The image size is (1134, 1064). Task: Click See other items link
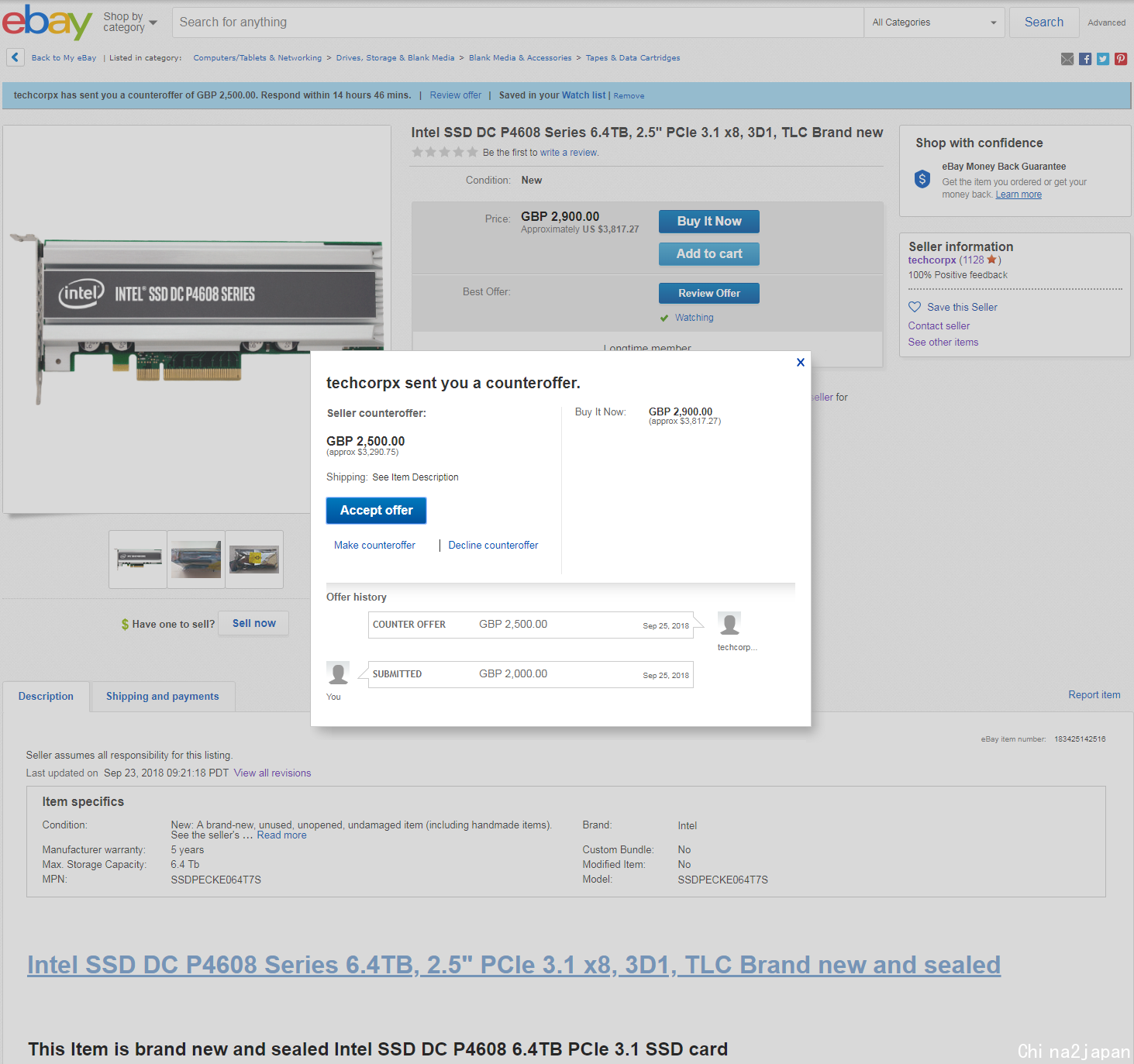coord(943,342)
